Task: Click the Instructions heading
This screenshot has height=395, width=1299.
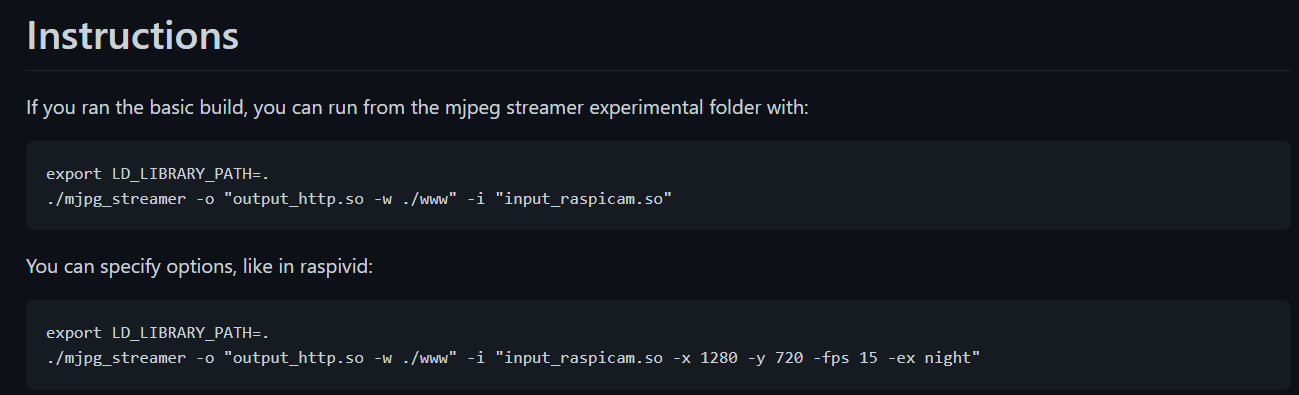Action: 132,35
